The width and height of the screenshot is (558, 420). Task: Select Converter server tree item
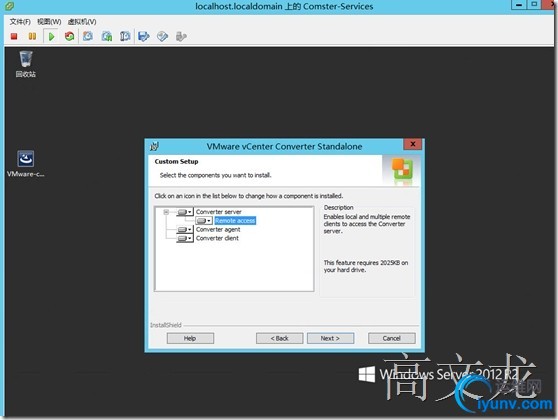pyautogui.click(x=219, y=212)
